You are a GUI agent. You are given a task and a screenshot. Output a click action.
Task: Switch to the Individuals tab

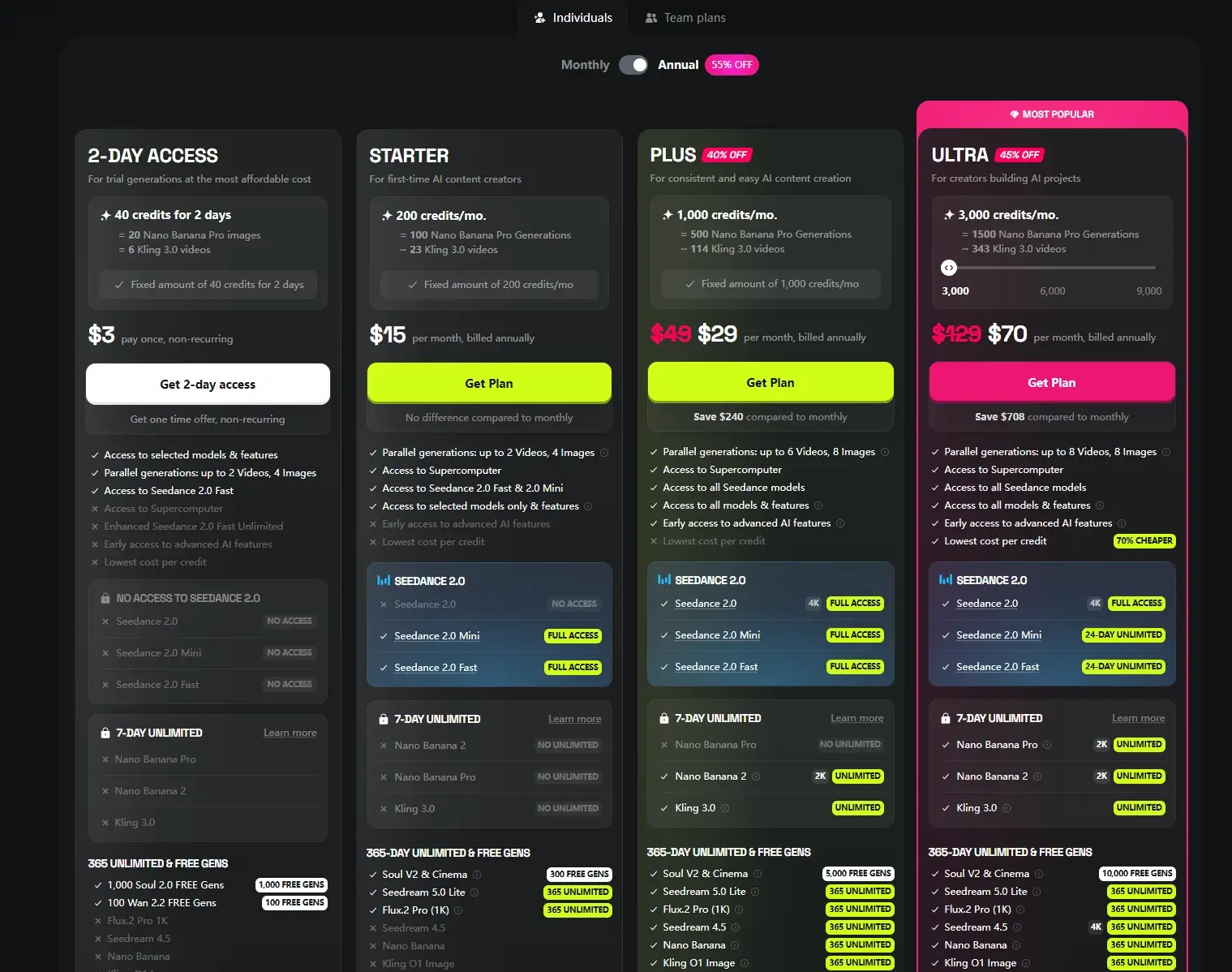click(573, 18)
